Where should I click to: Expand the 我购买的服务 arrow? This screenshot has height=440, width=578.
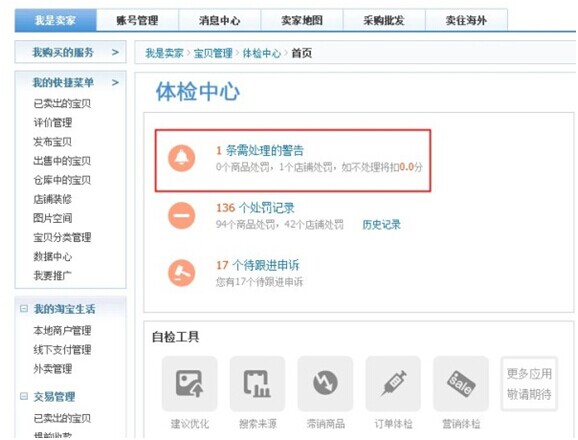point(115,52)
